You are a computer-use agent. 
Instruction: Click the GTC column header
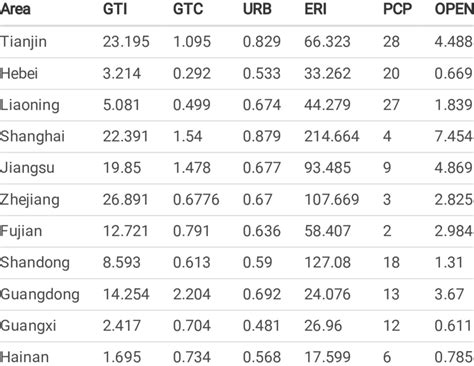[x=188, y=9]
